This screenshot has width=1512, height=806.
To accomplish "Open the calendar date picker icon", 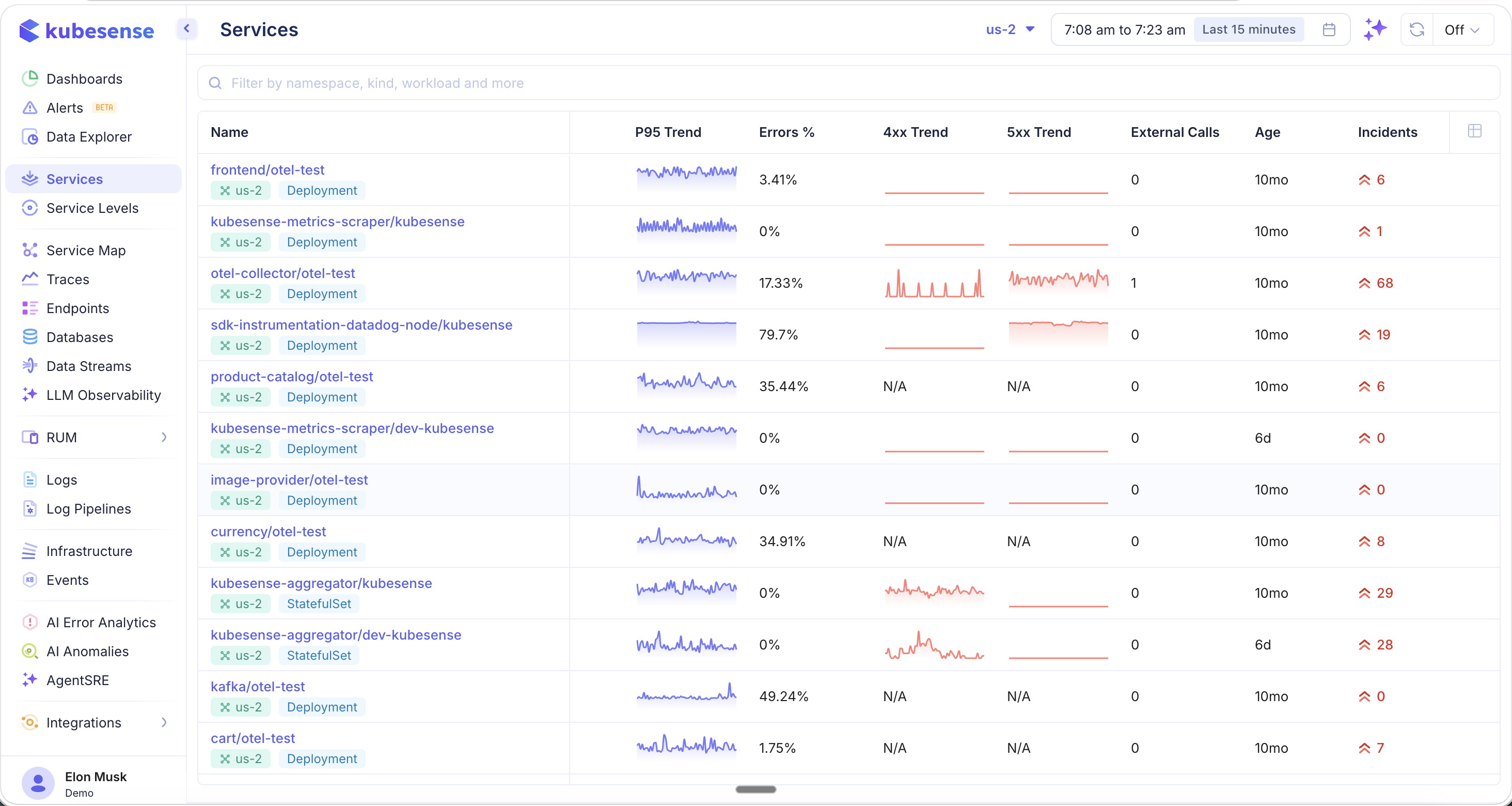I will pyautogui.click(x=1330, y=29).
